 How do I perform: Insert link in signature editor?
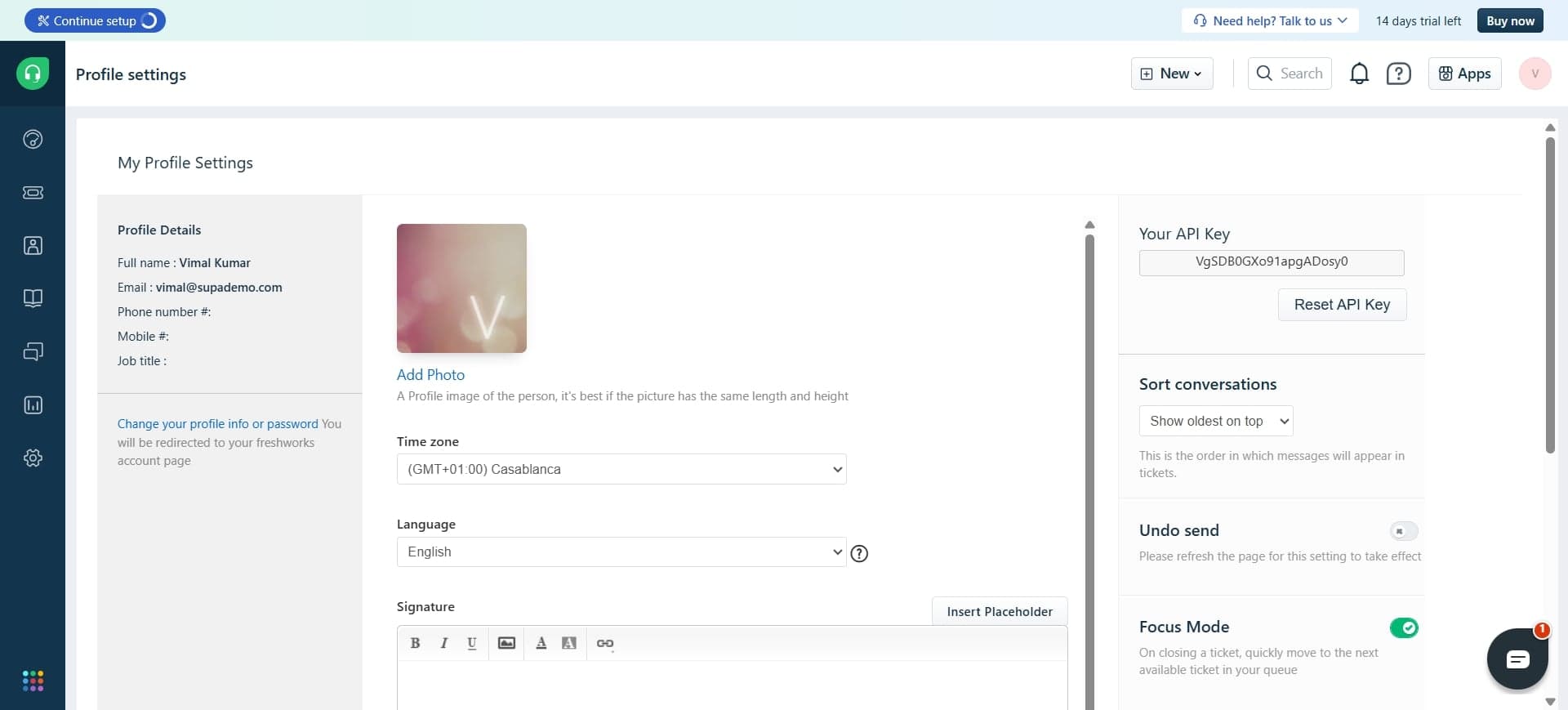(604, 643)
